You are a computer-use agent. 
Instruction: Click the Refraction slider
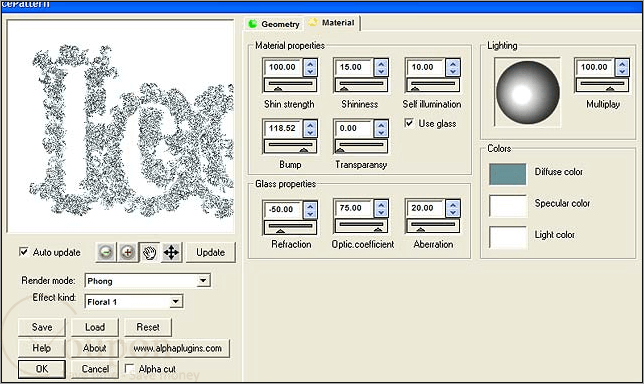[290, 228]
